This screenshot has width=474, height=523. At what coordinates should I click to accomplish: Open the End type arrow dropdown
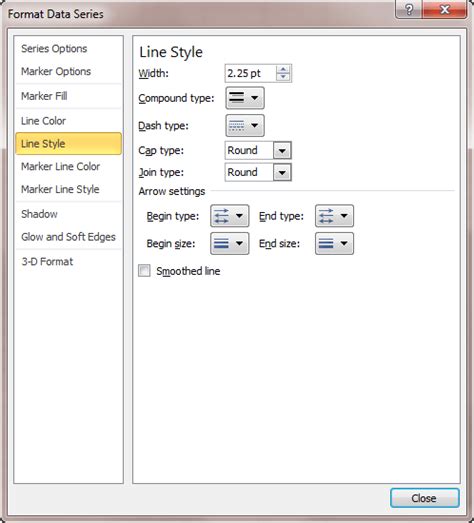(x=334, y=216)
